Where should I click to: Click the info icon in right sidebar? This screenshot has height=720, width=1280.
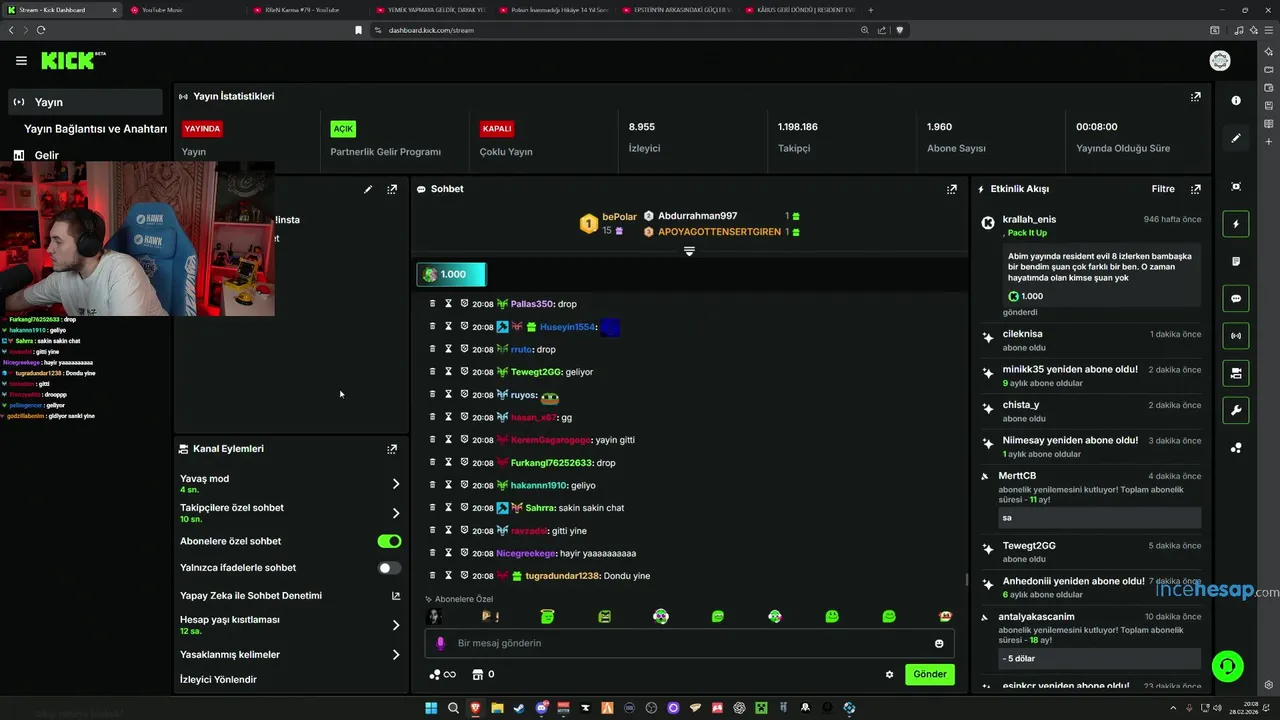pyautogui.click(x=1236, y=100)
